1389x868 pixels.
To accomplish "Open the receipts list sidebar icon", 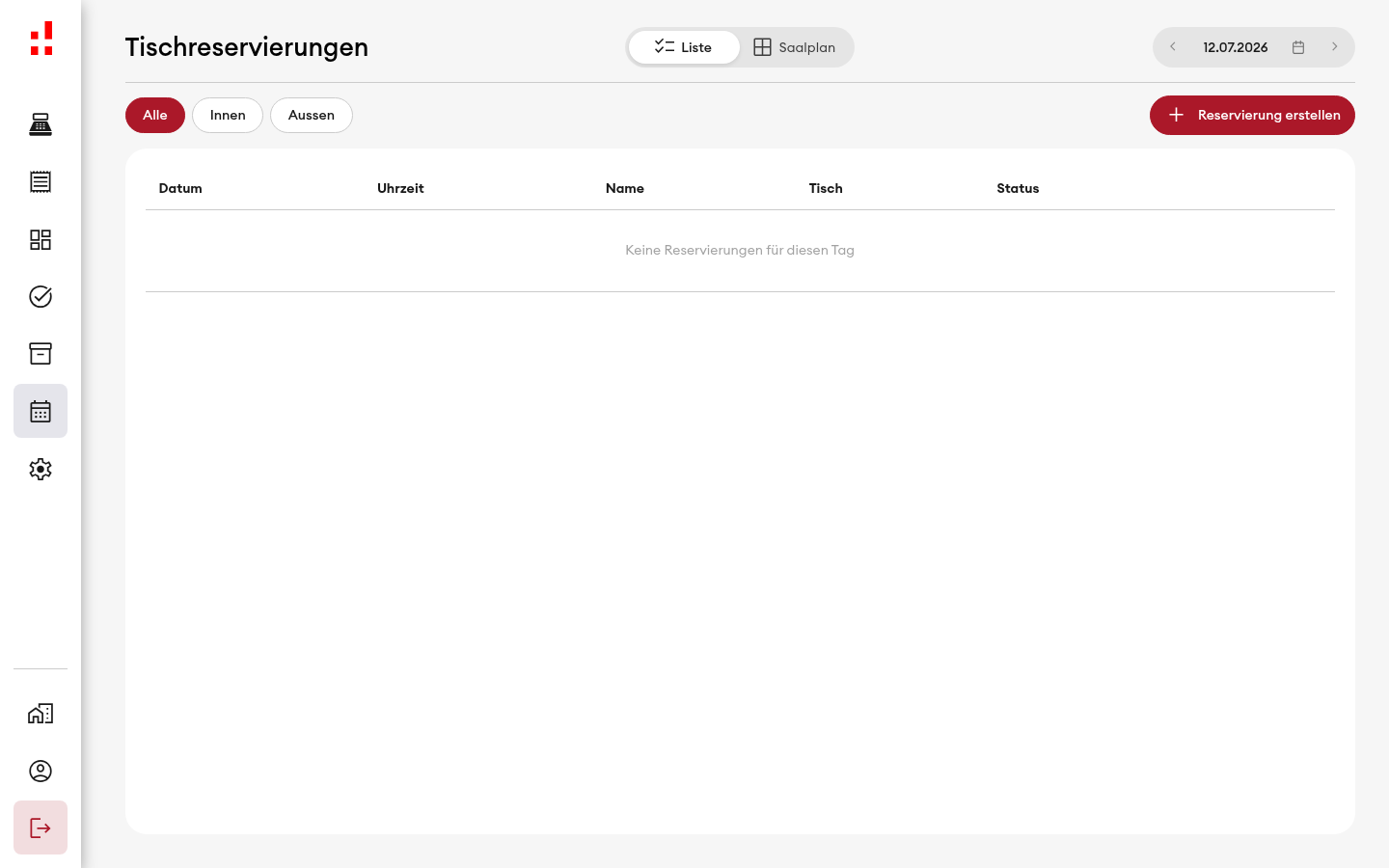I will click(41, 181).
